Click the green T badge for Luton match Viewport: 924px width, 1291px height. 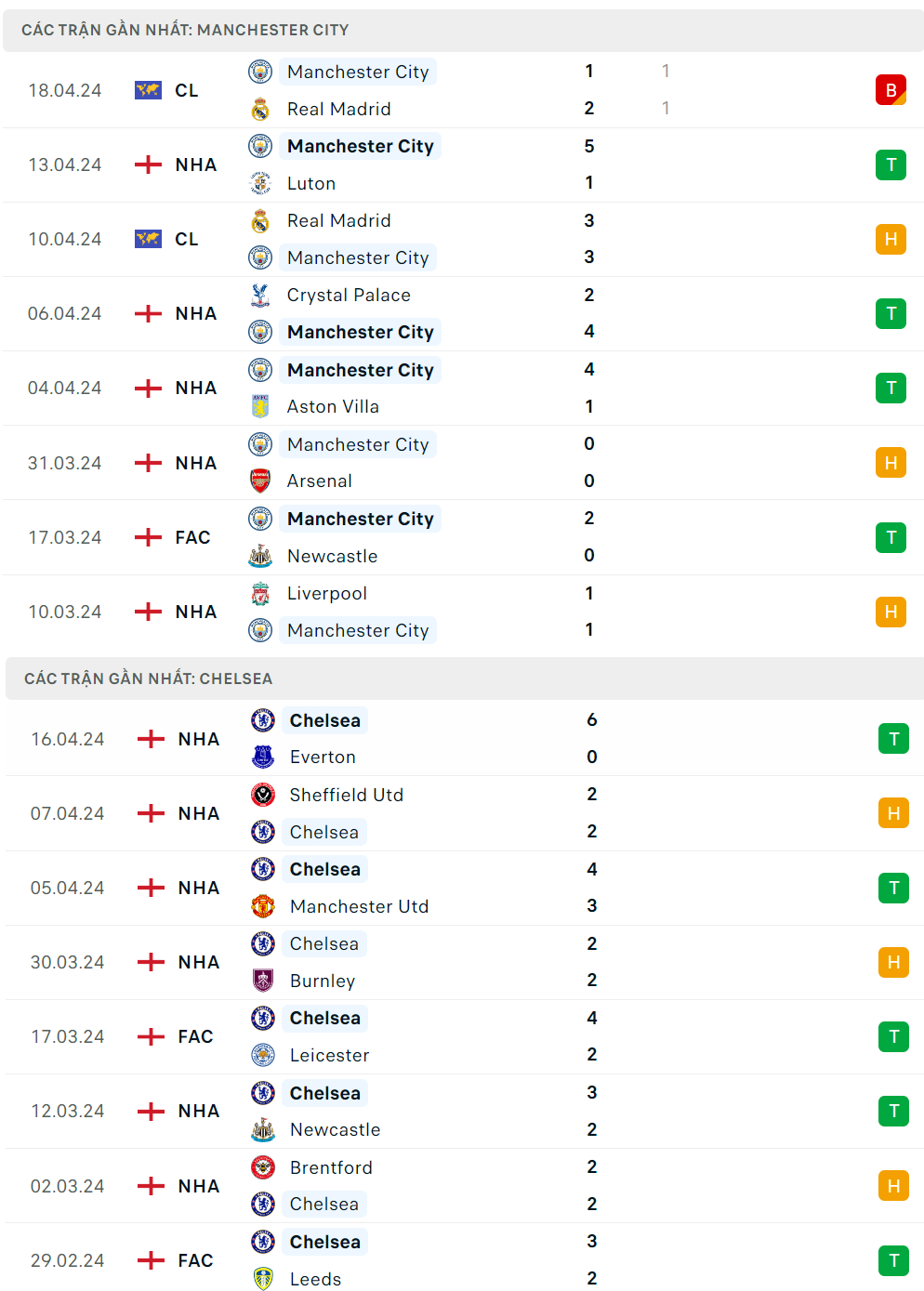coord(891,165)
